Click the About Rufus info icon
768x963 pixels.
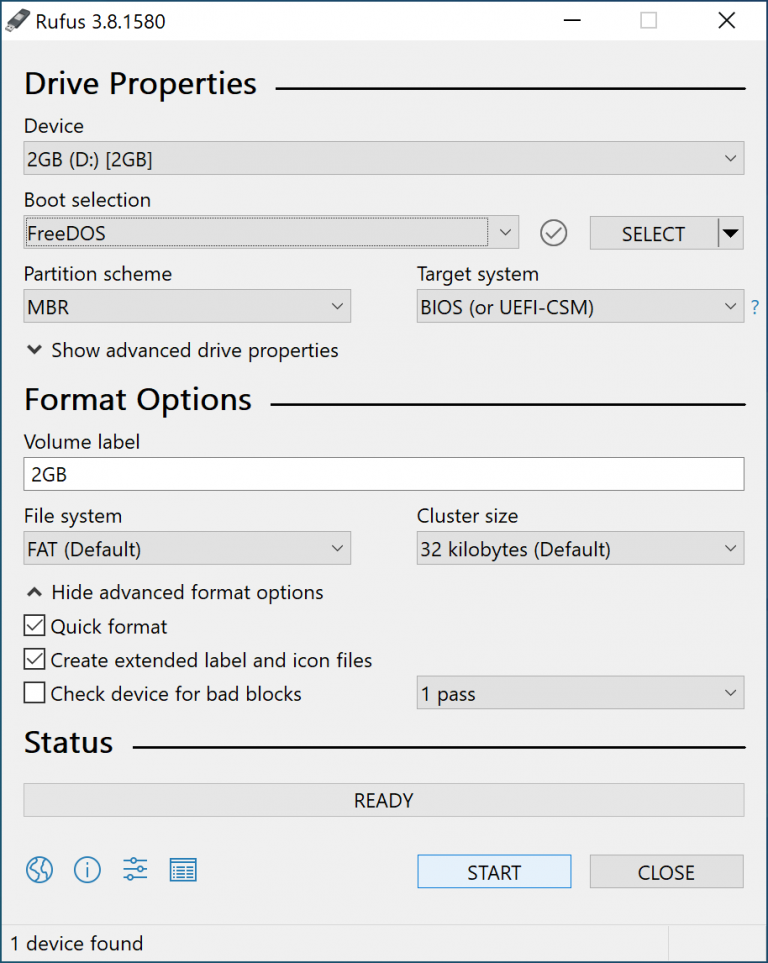point(87,870)
